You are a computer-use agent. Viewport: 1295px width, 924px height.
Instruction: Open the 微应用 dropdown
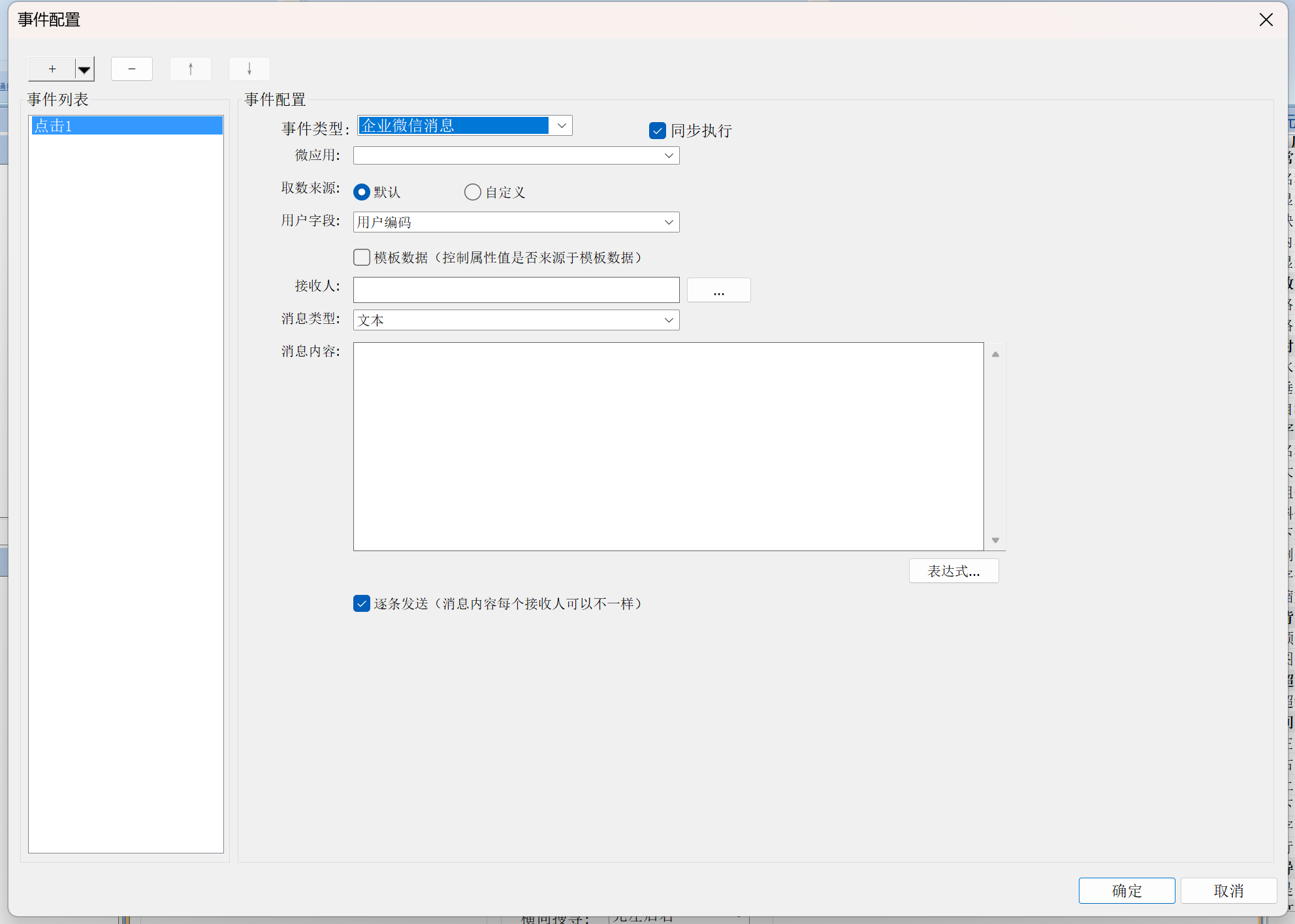tap(669, 155)
